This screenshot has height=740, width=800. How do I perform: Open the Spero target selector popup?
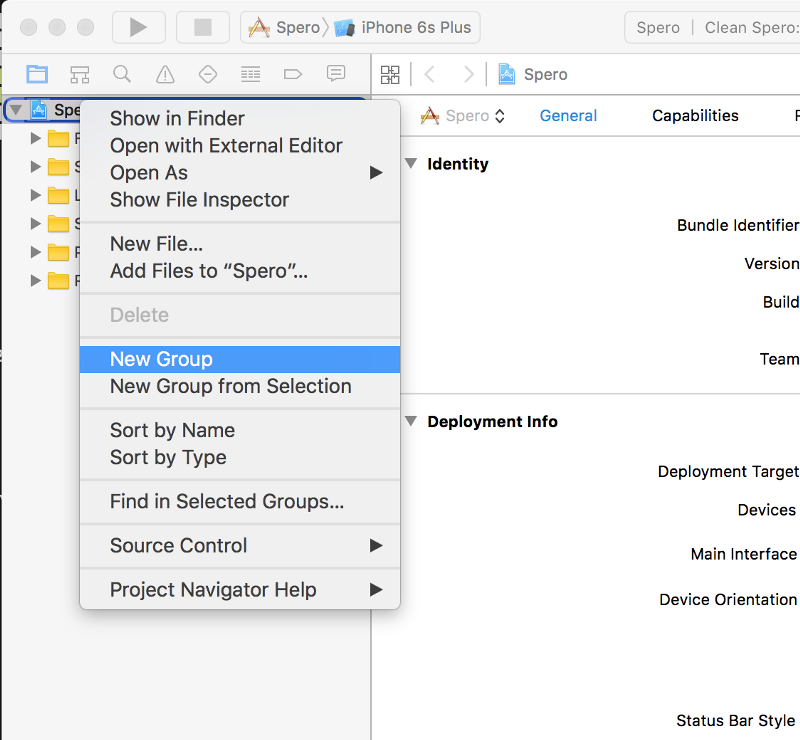[463, 116]
